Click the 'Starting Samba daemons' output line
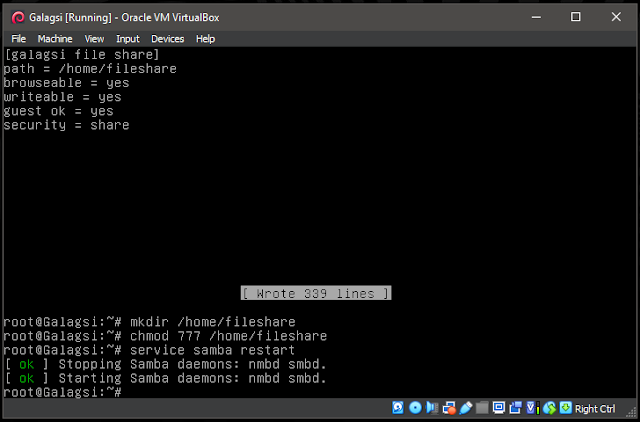Viewport: 640px width, 422px height. [165, 378]
